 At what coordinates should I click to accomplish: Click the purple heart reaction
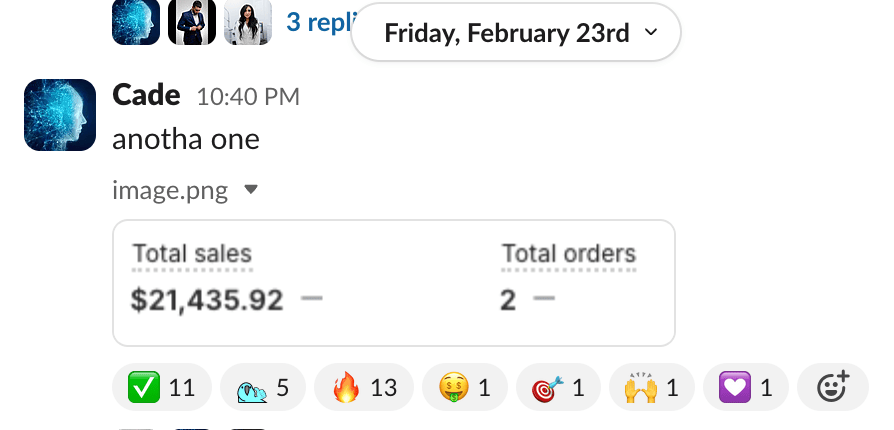tap(745, 387)
